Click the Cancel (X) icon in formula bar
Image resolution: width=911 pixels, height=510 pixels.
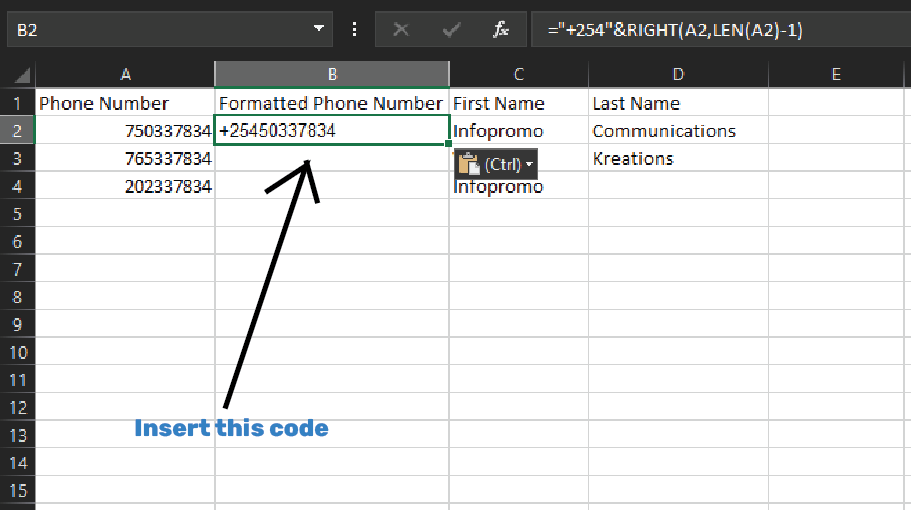point(401,29)
